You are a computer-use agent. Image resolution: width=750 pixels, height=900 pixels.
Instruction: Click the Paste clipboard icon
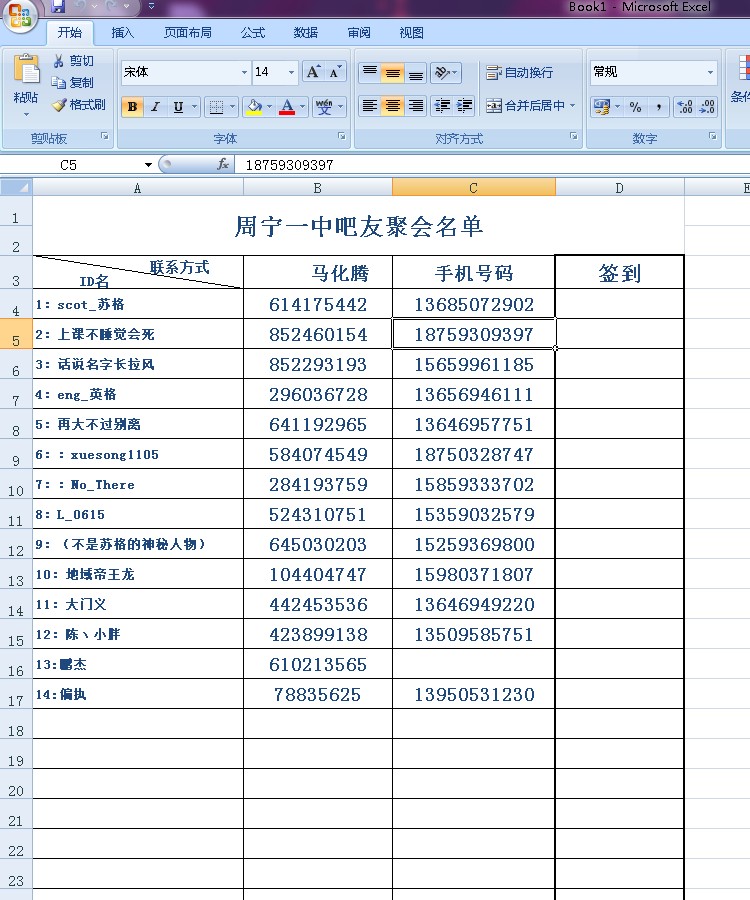(x=26, y=69)
